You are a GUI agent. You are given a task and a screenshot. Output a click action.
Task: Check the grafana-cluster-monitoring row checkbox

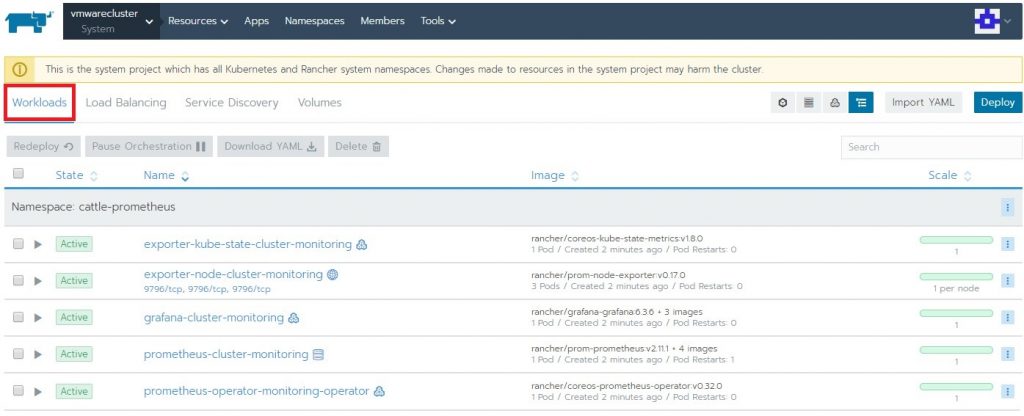[18, 317]
